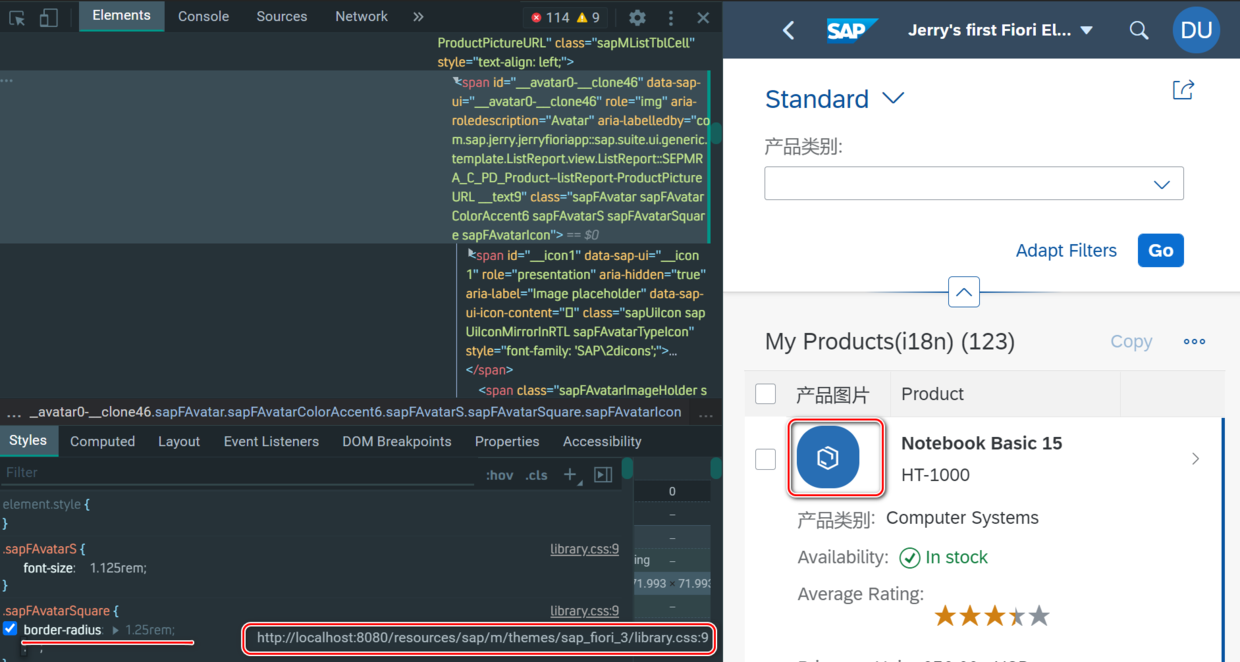Click the Go button
This screenshot has height=662, width=1240.
pyautogui.click(x=1161, y=250)
